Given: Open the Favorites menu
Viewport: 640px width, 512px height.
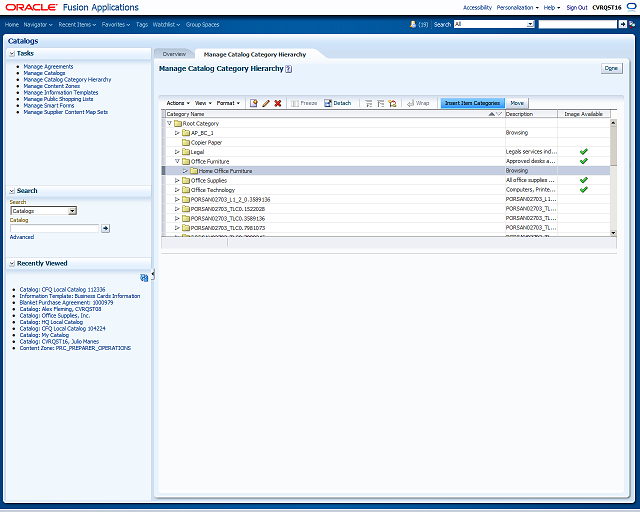Looking at the screenshot, I should (116, 24).
